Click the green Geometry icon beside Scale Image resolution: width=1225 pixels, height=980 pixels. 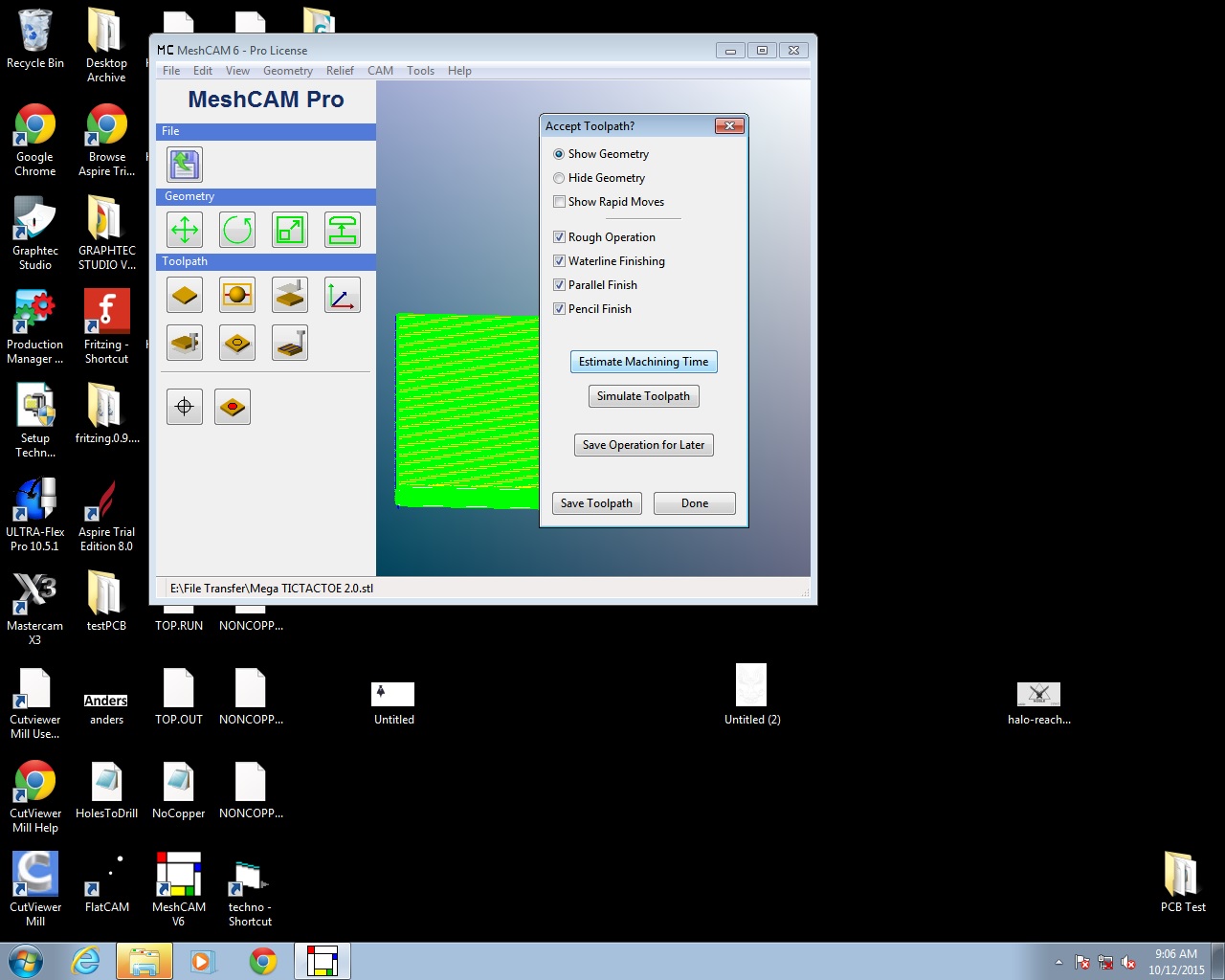pos(343,230)
